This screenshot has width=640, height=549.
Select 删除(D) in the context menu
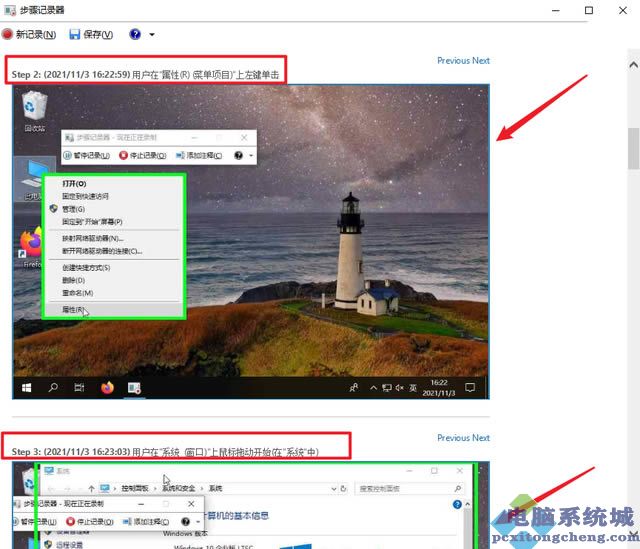pos(73,280)
